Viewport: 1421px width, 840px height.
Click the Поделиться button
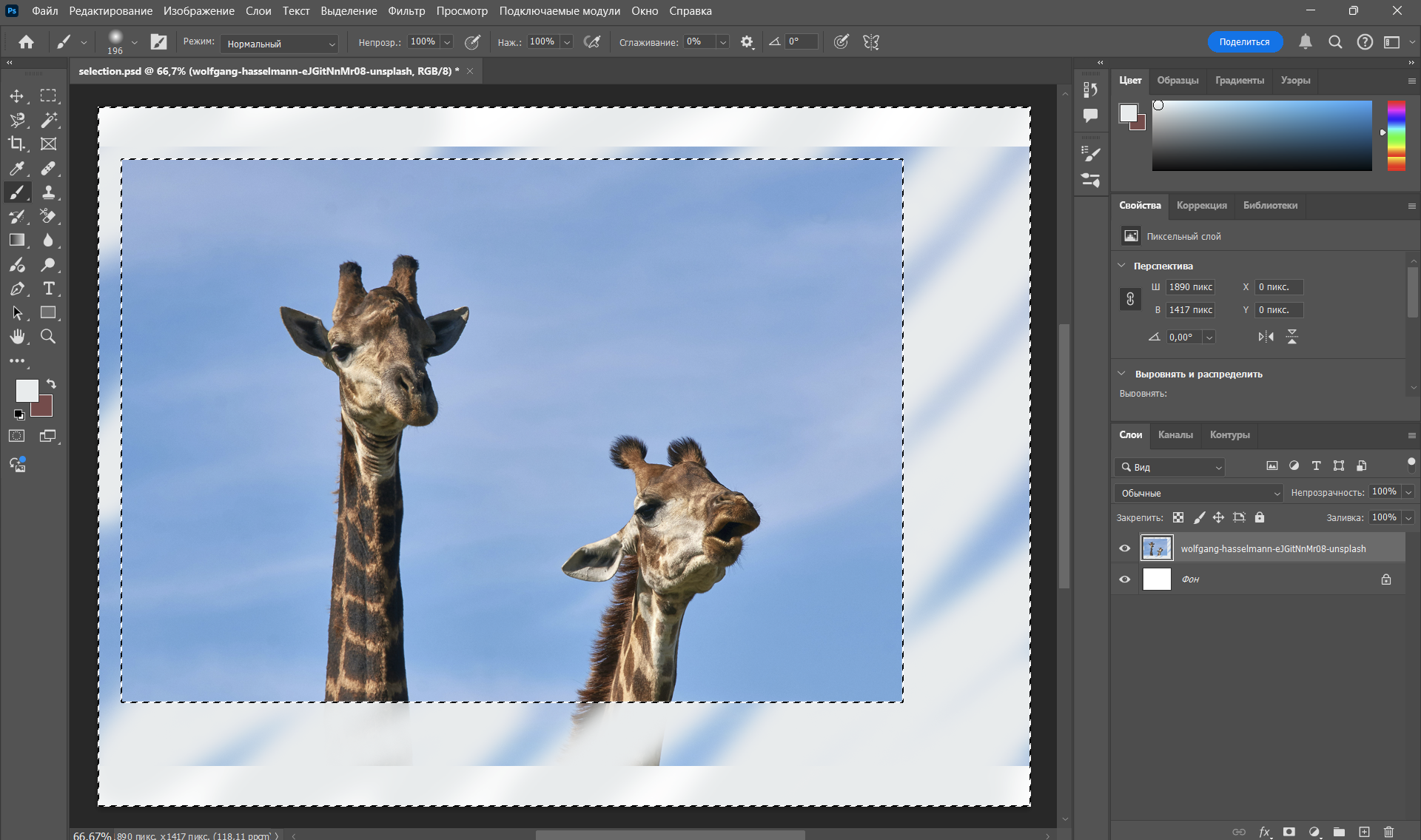tap(1244, 42)
